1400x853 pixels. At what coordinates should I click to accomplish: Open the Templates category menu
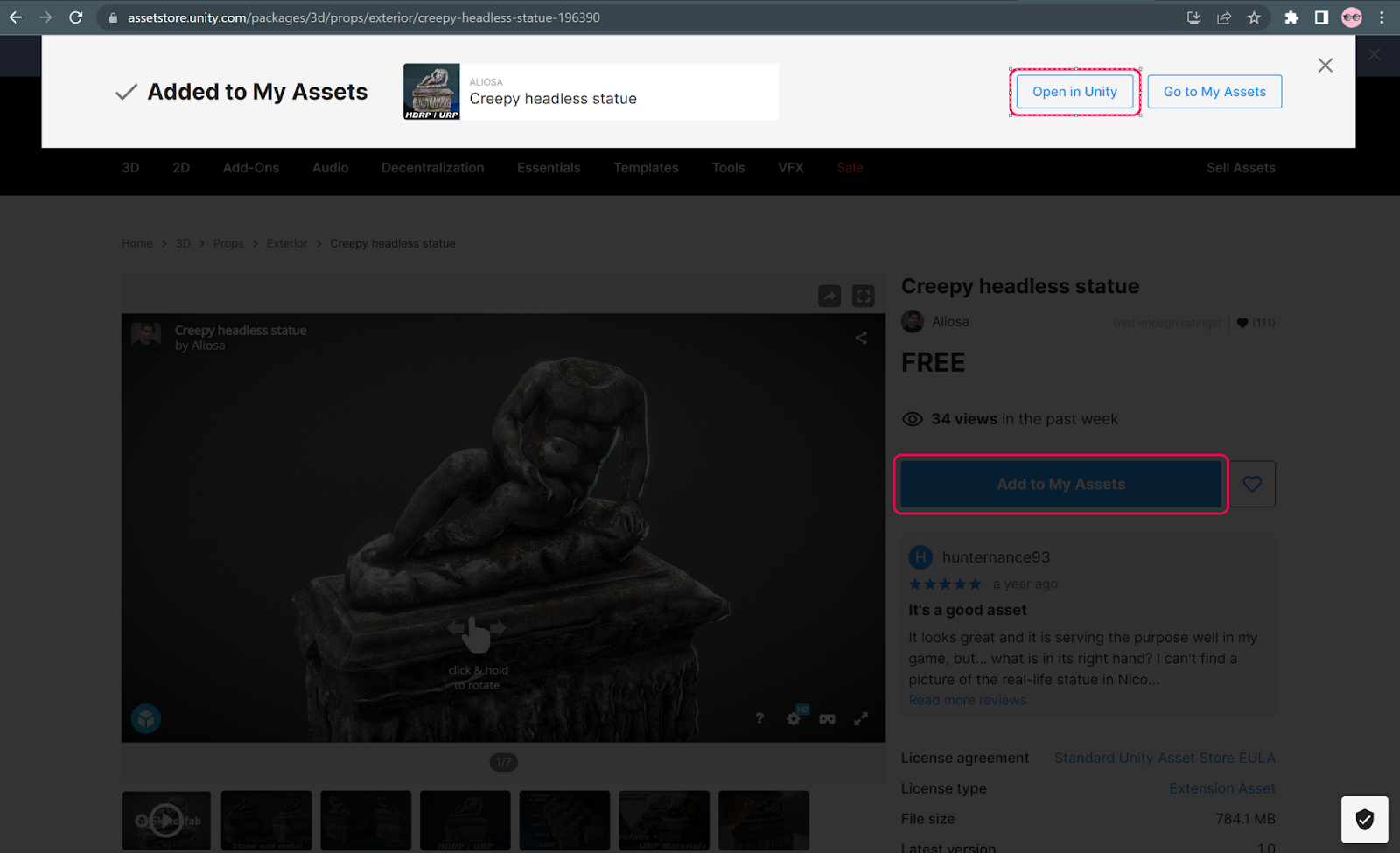646,168
